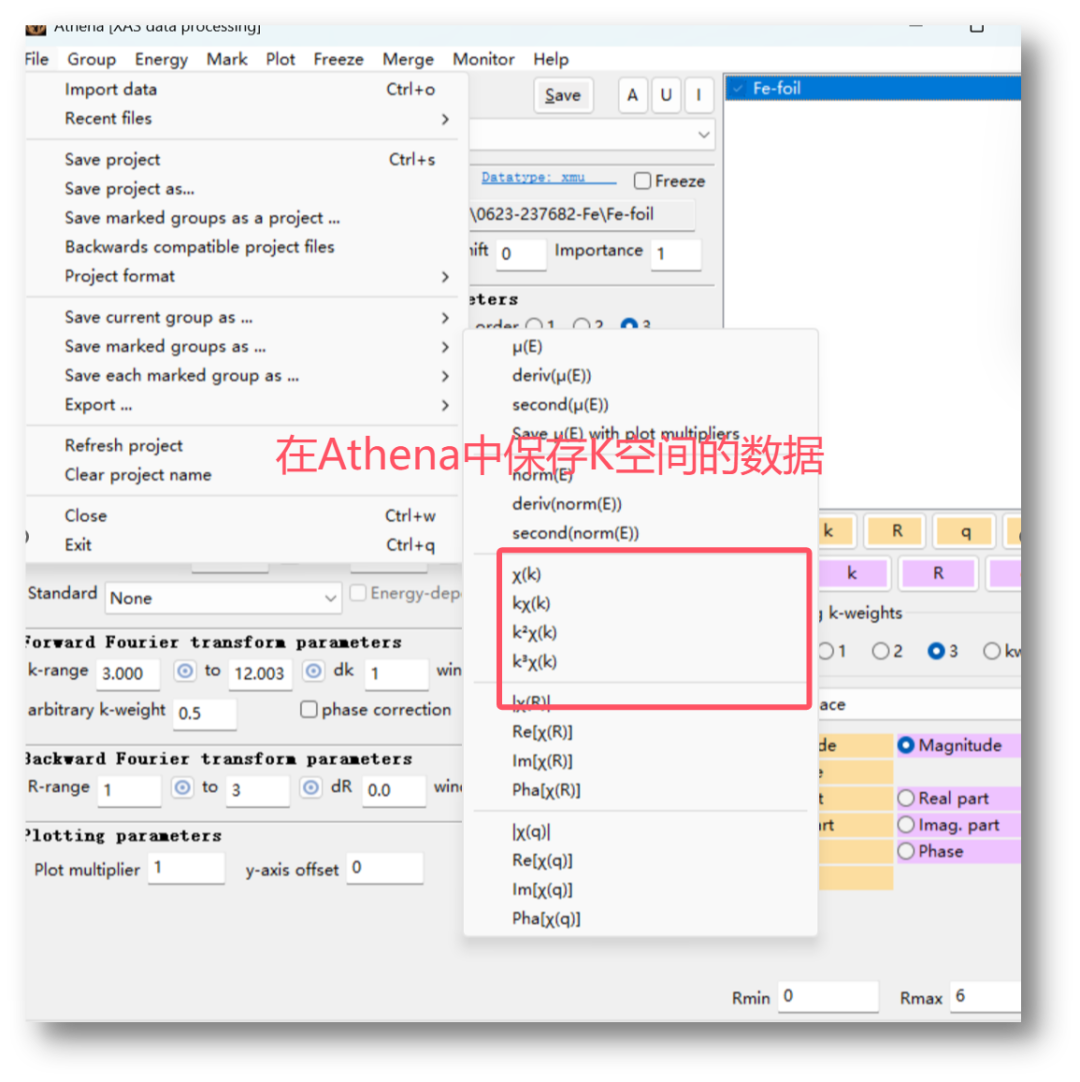Open the Group menu
Screen dimensions: 1080x1082
coord(91,59)
